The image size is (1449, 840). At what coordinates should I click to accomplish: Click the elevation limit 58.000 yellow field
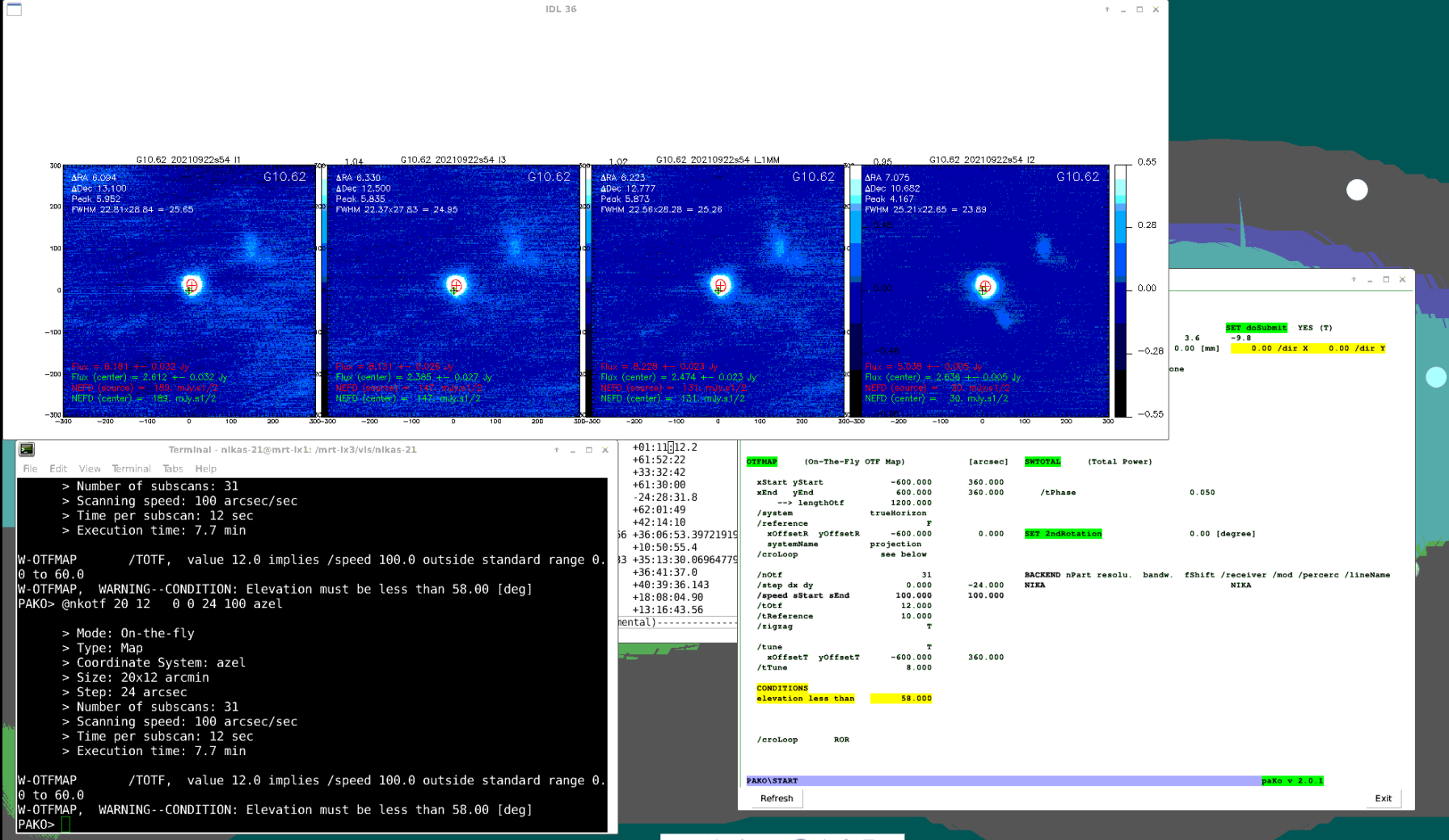(x=901, y=699)
